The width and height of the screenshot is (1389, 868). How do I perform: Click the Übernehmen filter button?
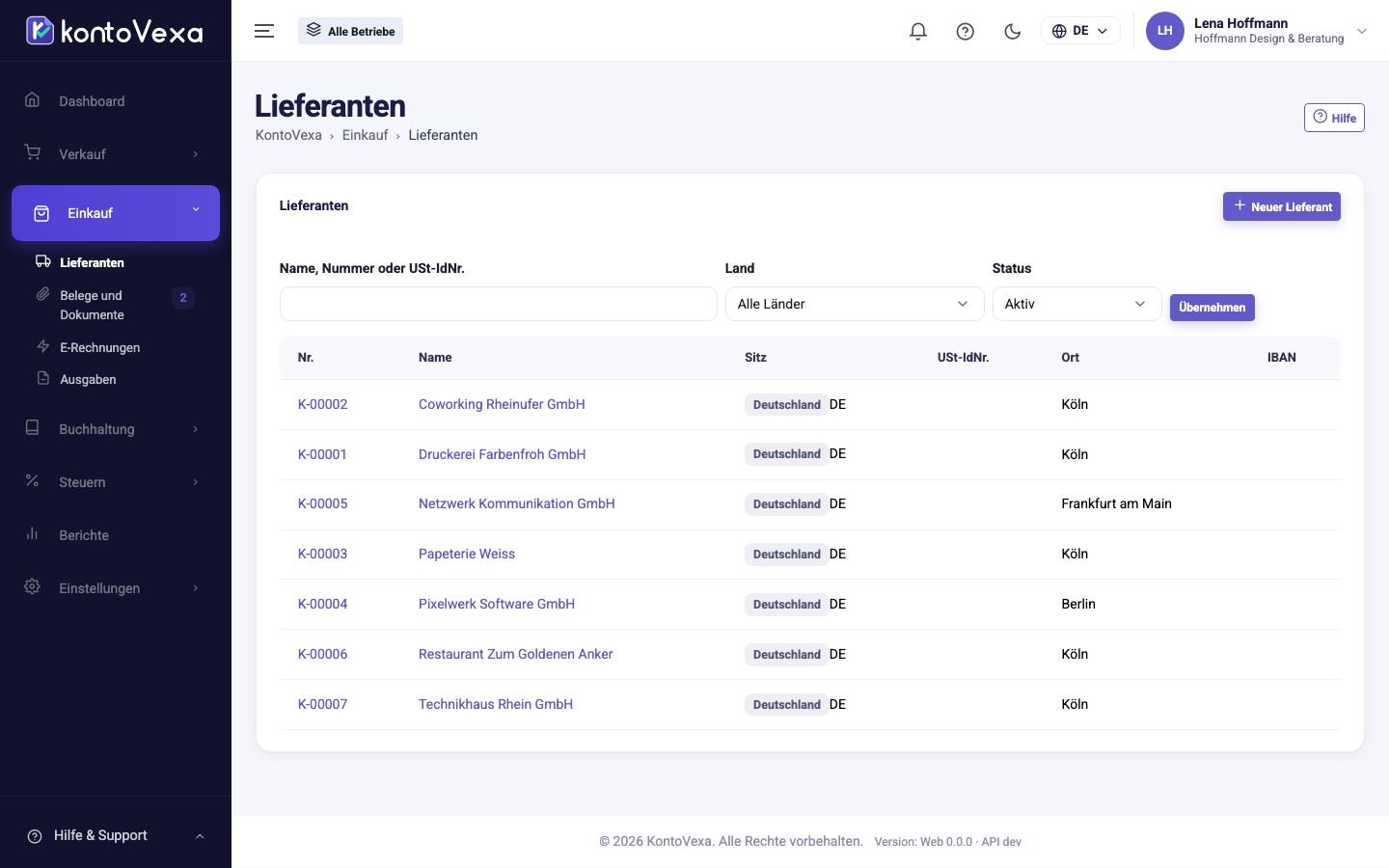(1212, 308)
